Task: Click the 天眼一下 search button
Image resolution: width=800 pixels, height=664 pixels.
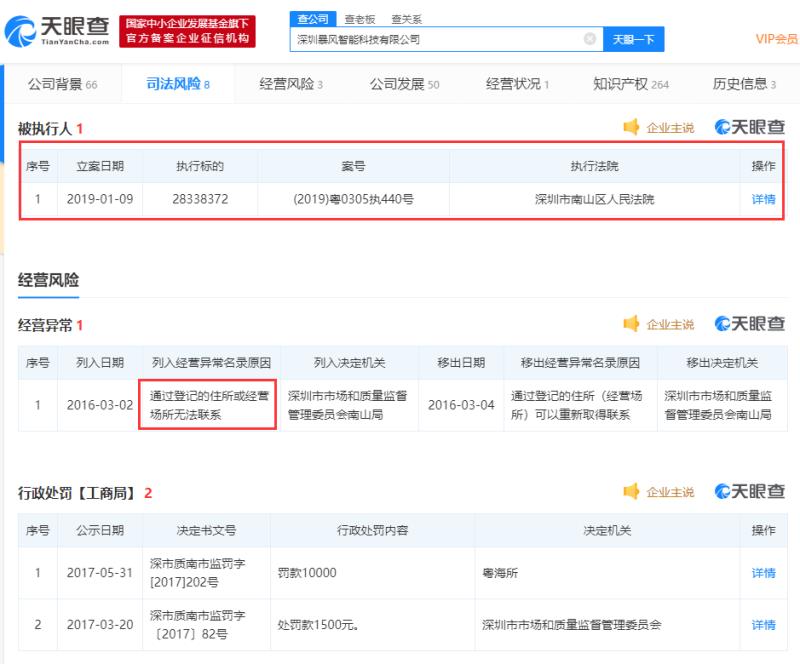Action: pyautogui.click(x=633, y=39)
